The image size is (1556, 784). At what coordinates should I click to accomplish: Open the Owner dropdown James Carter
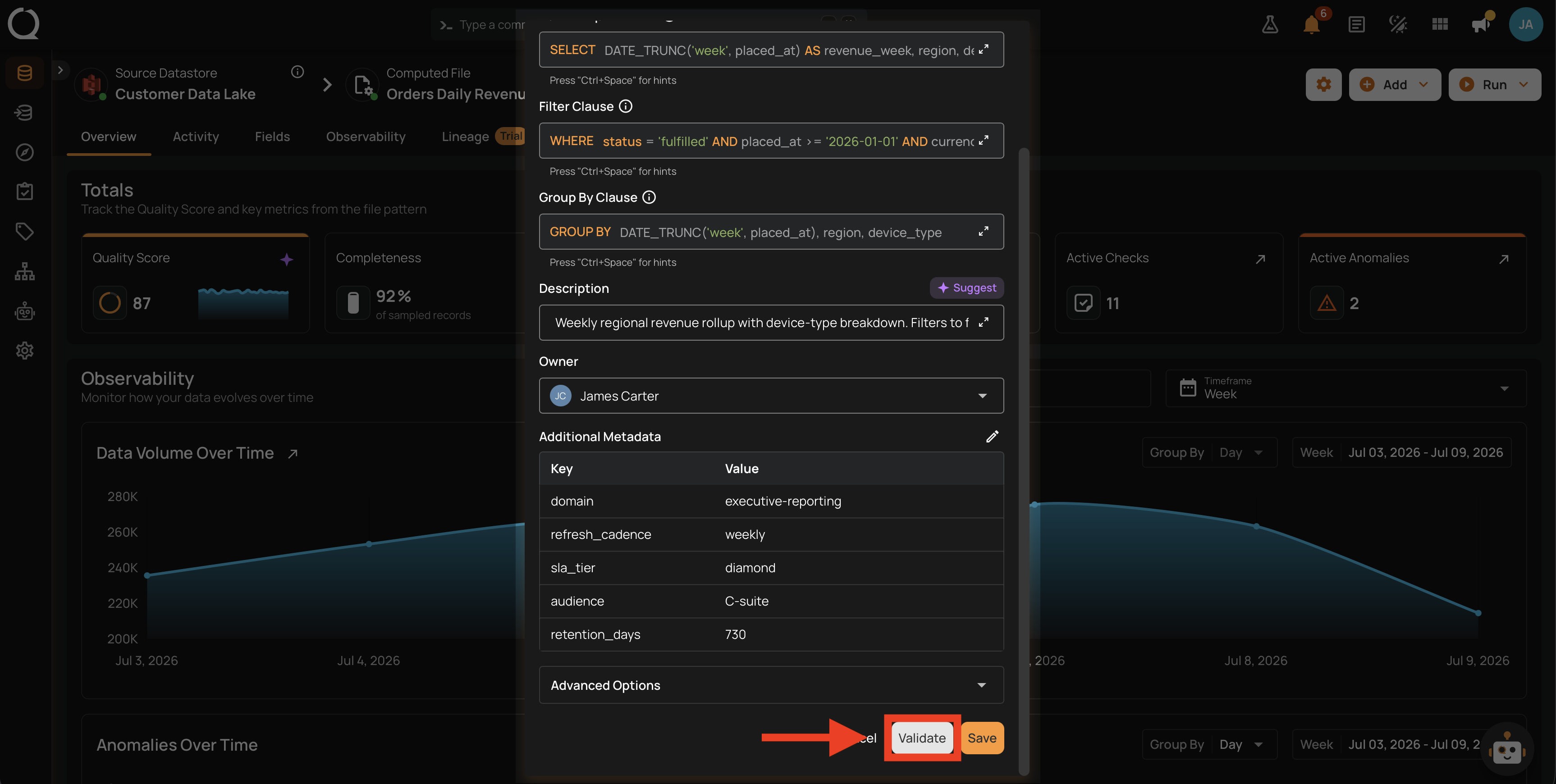tap(771, 396)
